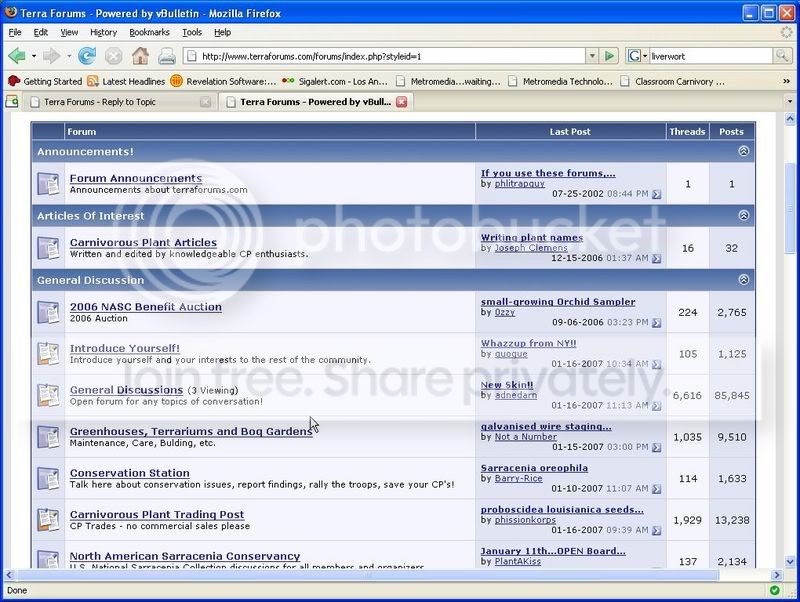Open the 2006 NASC Benefit Auction forum
The image size is (800, 602).
point(146,307)
